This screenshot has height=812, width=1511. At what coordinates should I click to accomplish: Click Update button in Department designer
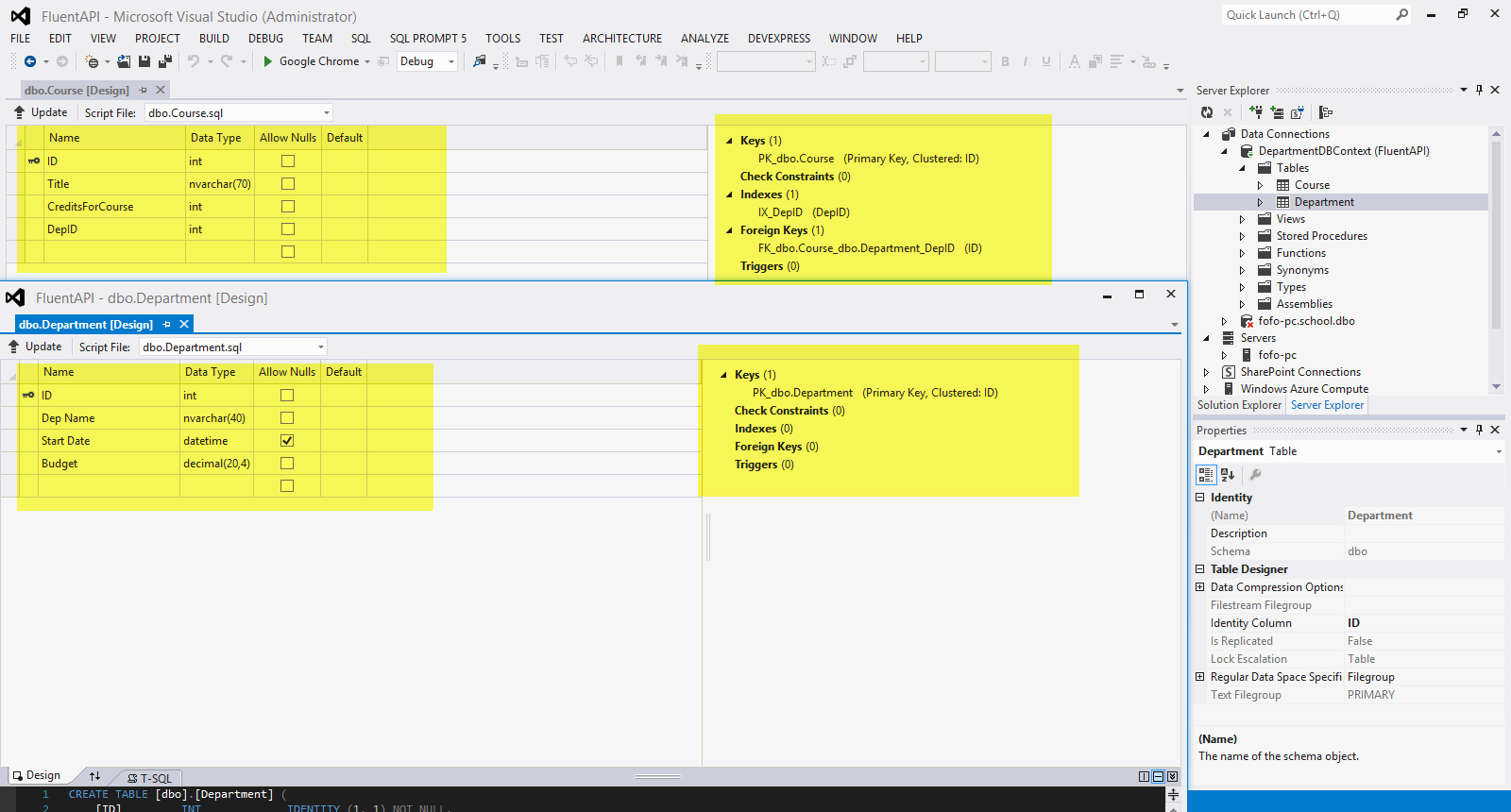(x=35, y=347)
